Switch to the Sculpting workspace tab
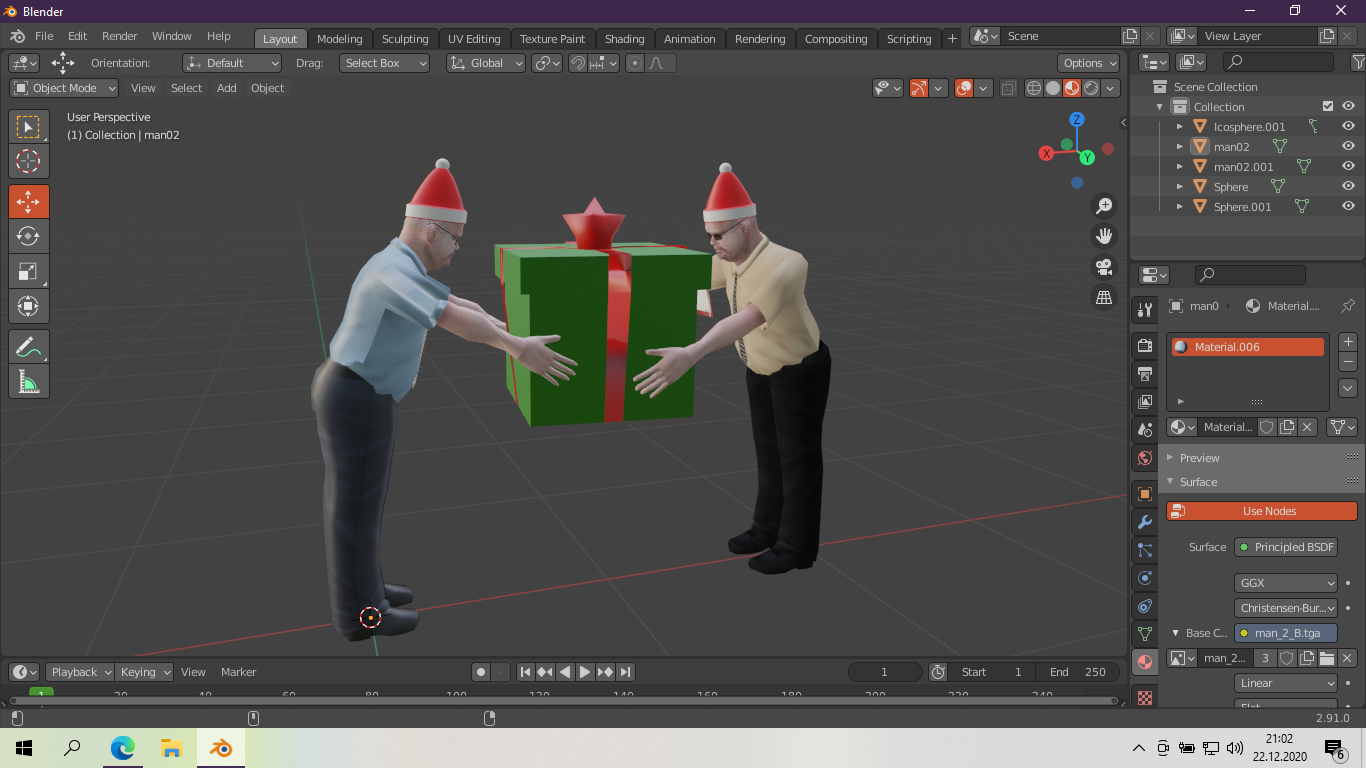Screen dimensions: 1366x768 tap(404, 39)
